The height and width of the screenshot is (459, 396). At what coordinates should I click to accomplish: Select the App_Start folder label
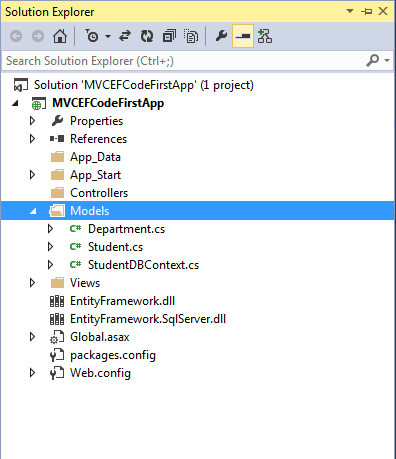click(95, 175)
